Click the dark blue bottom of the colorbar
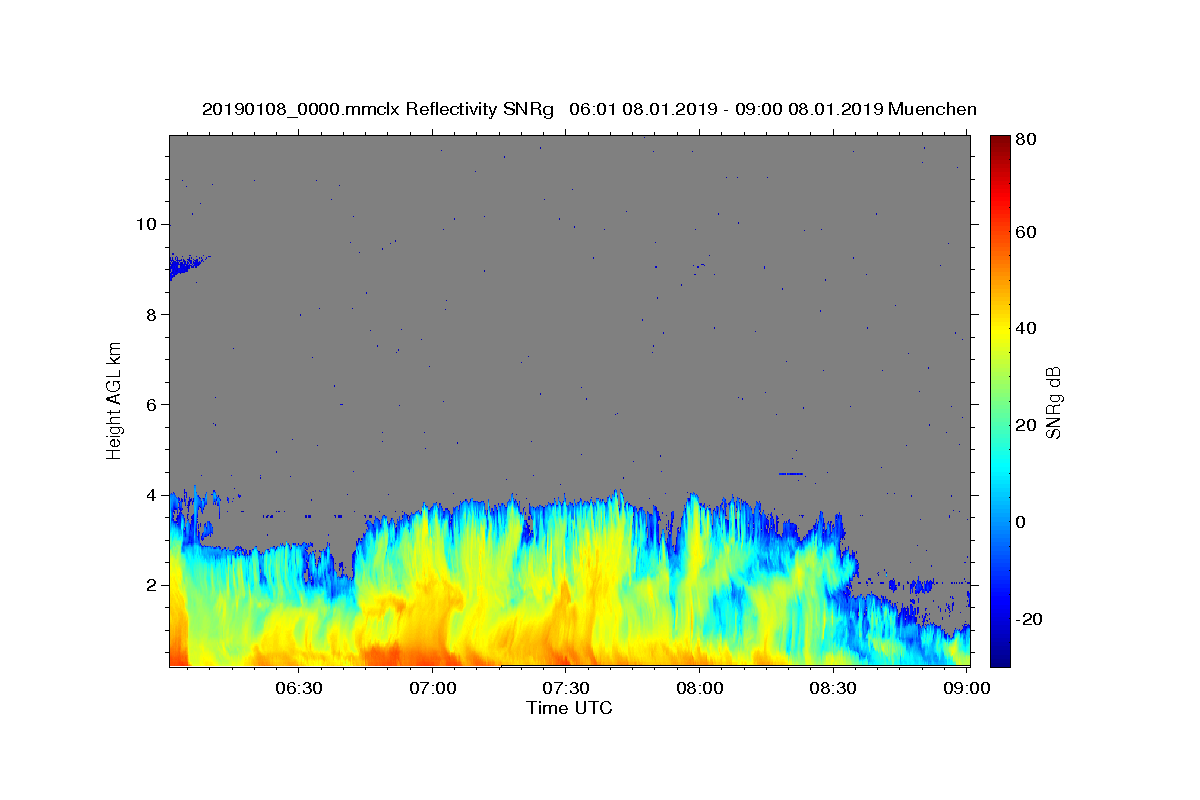 [1000, 655]
